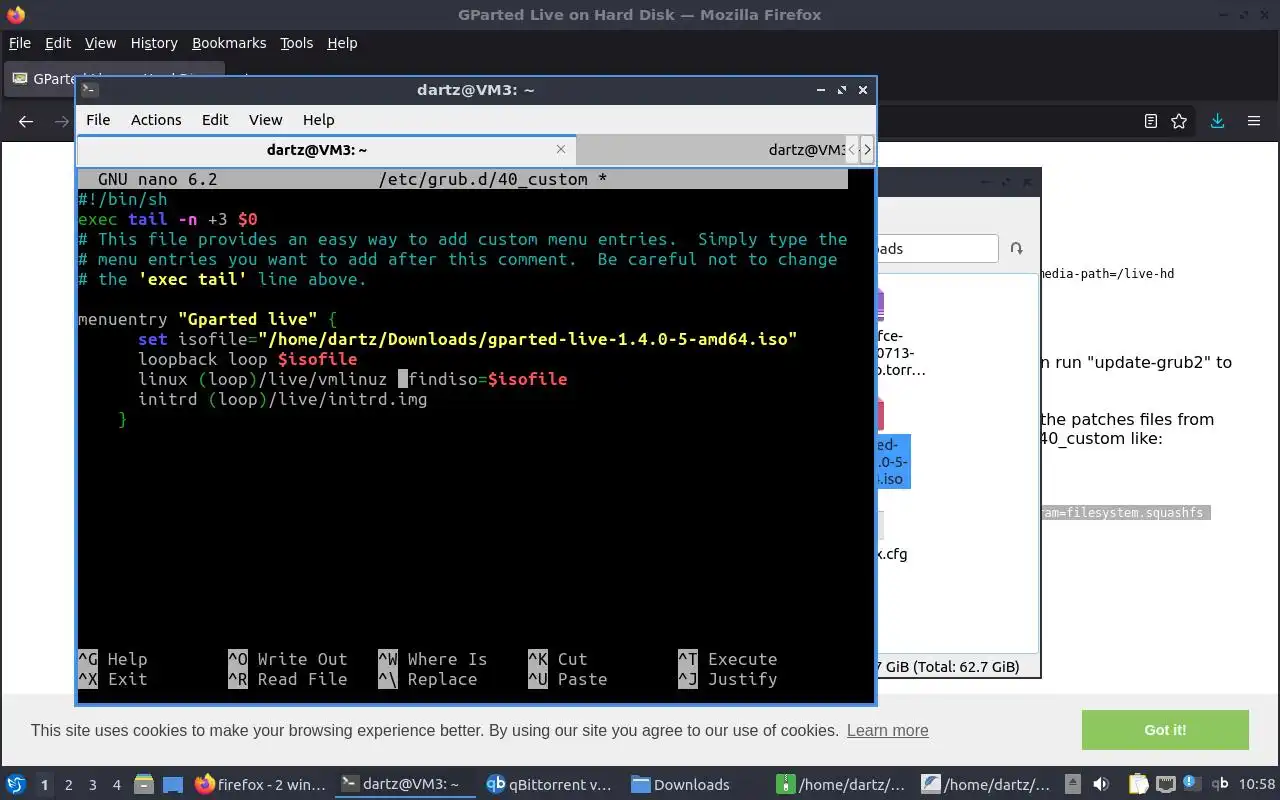The width and height of the screenshot is (1280, 800).
Task: Toggle Firefox reader view icon
Action: pyautogui.click(x=1151, y=121)
